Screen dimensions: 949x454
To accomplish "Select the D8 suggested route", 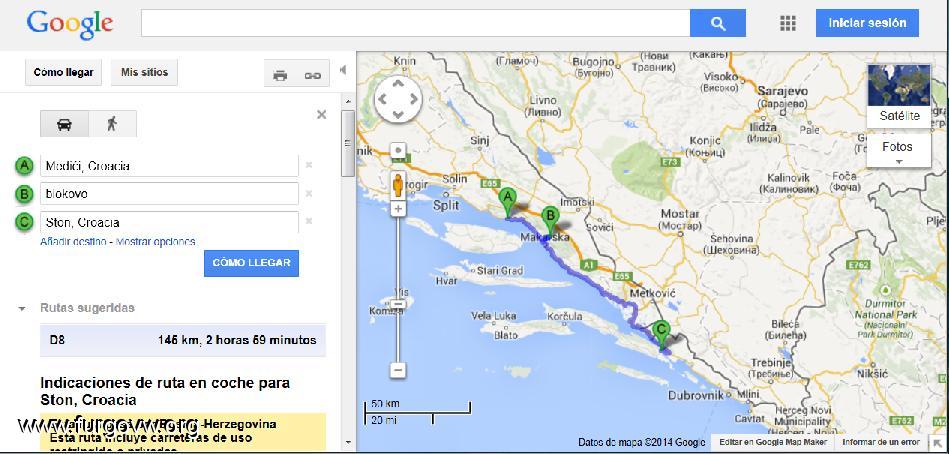I will click(183, 340).
